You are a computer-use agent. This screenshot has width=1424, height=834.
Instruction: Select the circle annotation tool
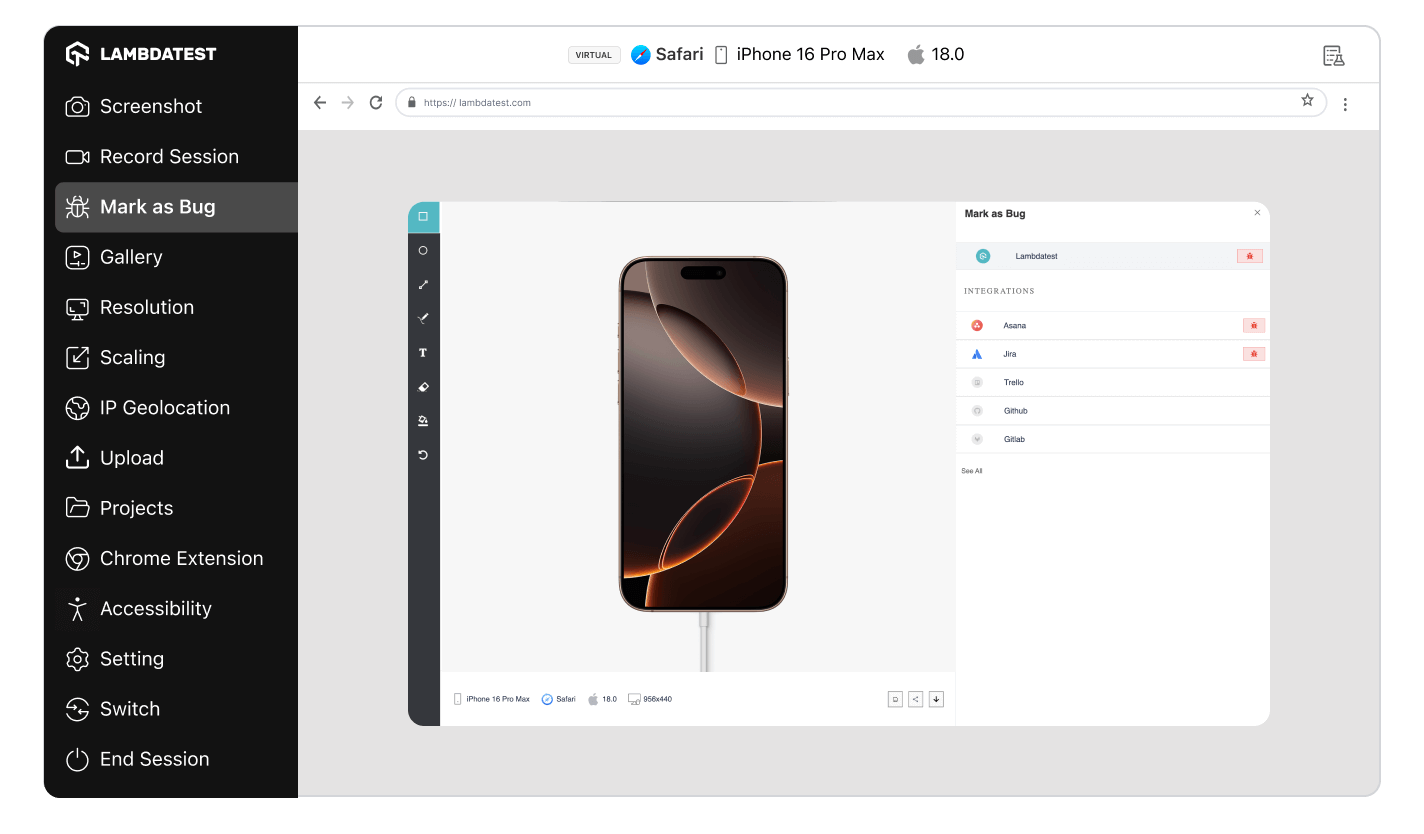423,251
